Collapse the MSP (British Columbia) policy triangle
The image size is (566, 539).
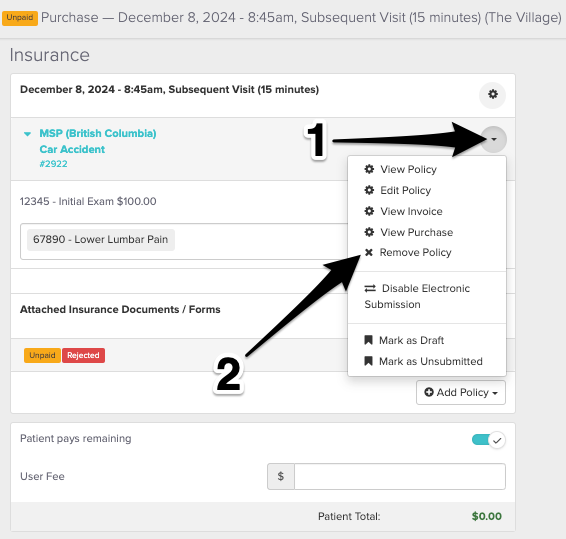pyautogui.click(x=27, y=134)
